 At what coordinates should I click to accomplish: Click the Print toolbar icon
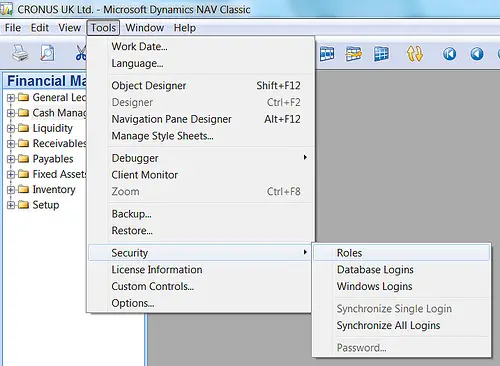pyautogui.click(x=20, y=53)
